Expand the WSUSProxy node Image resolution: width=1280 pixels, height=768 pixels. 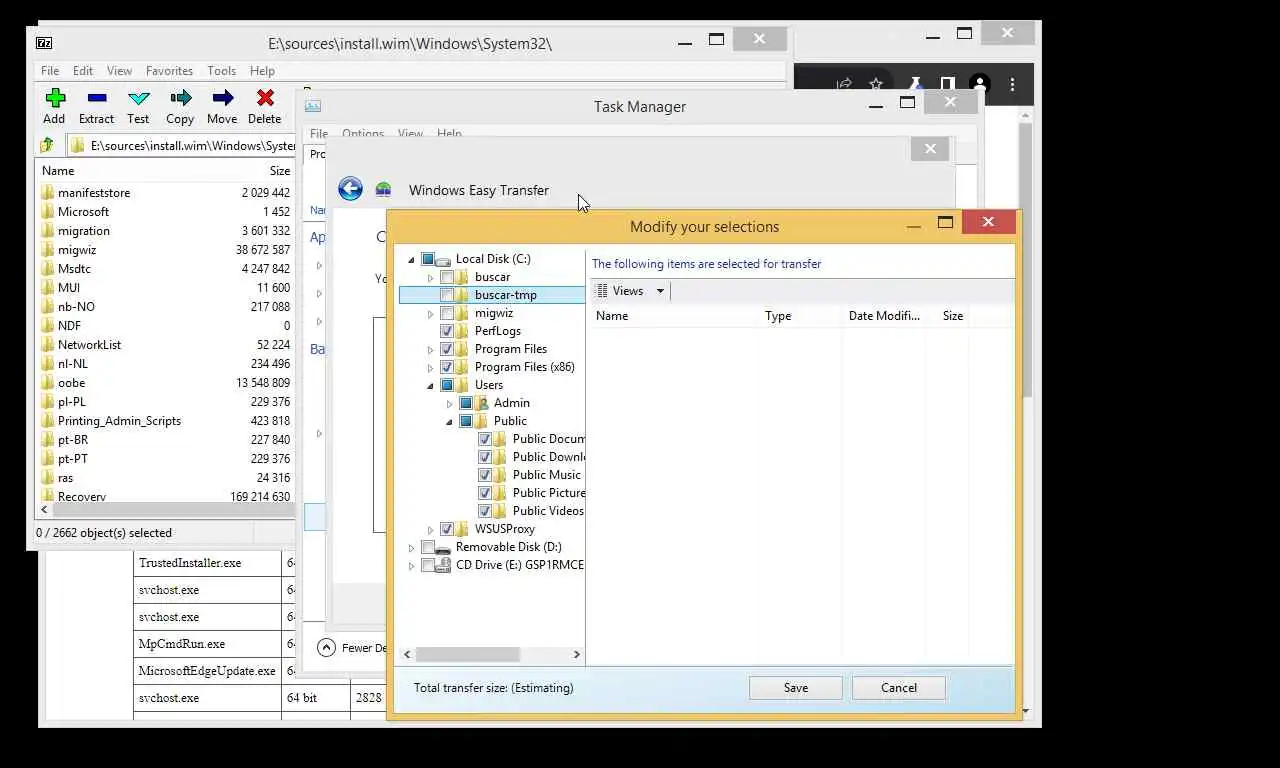tap(431, 529)
